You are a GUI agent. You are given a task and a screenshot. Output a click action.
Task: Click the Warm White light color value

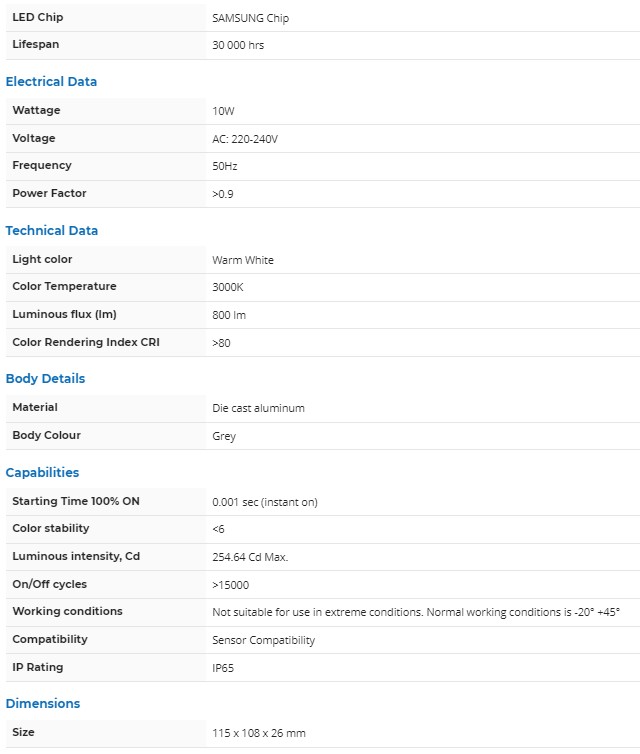pos(243,260)
